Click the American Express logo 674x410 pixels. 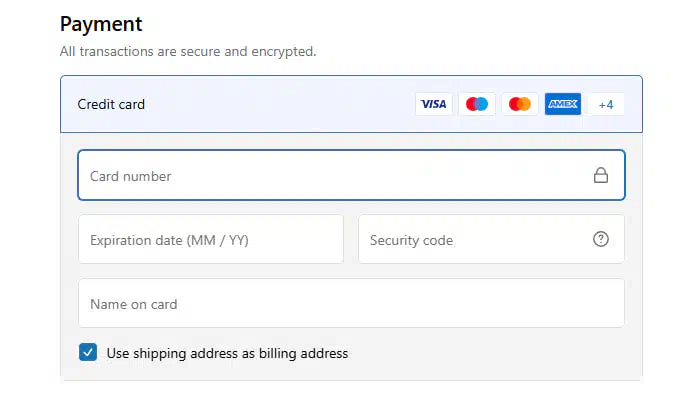click(563, 104)
